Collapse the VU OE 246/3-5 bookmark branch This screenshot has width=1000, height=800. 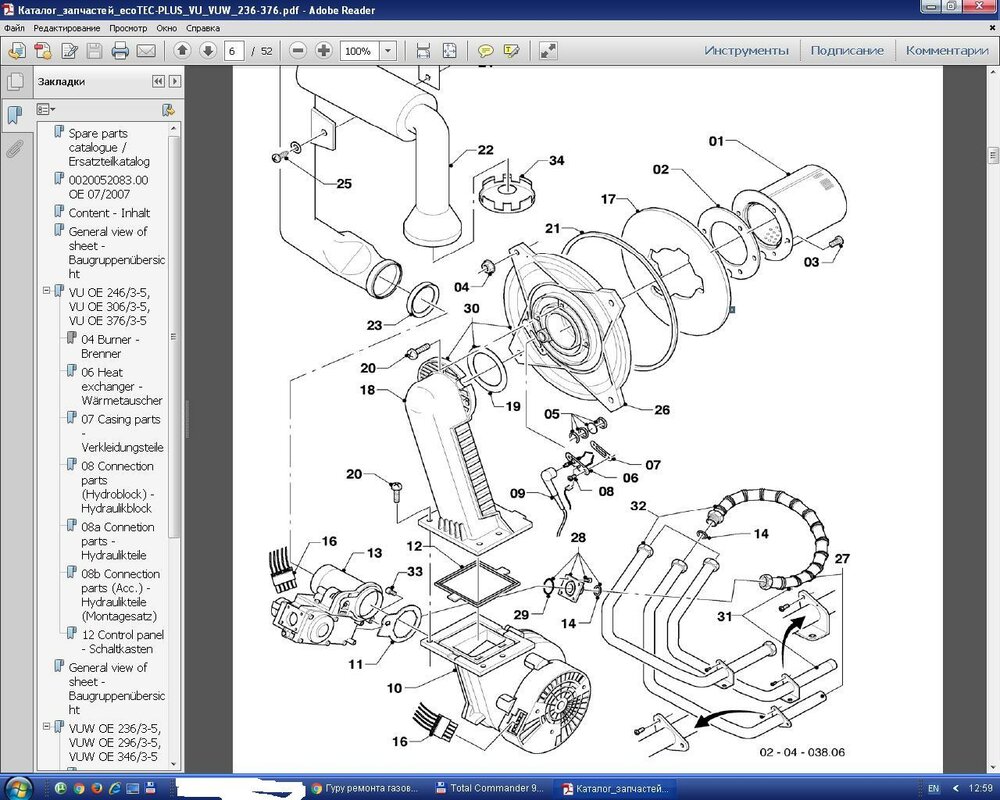click(46, 291)
